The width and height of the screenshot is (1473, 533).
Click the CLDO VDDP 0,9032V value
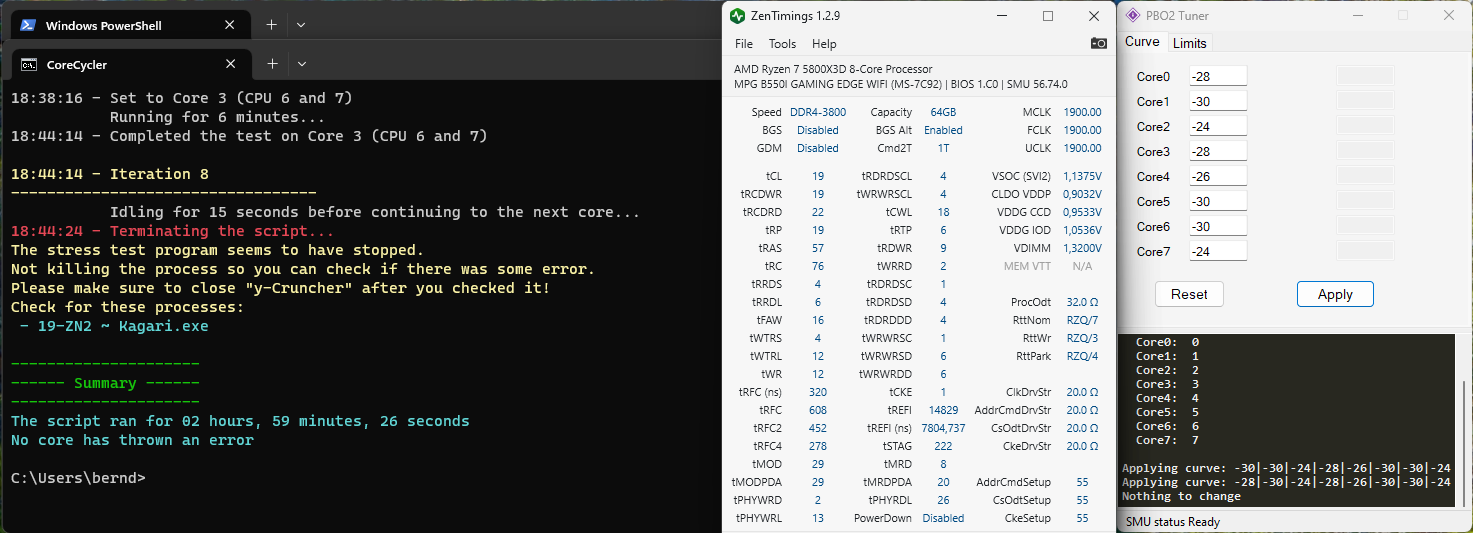pos(1082,194)
